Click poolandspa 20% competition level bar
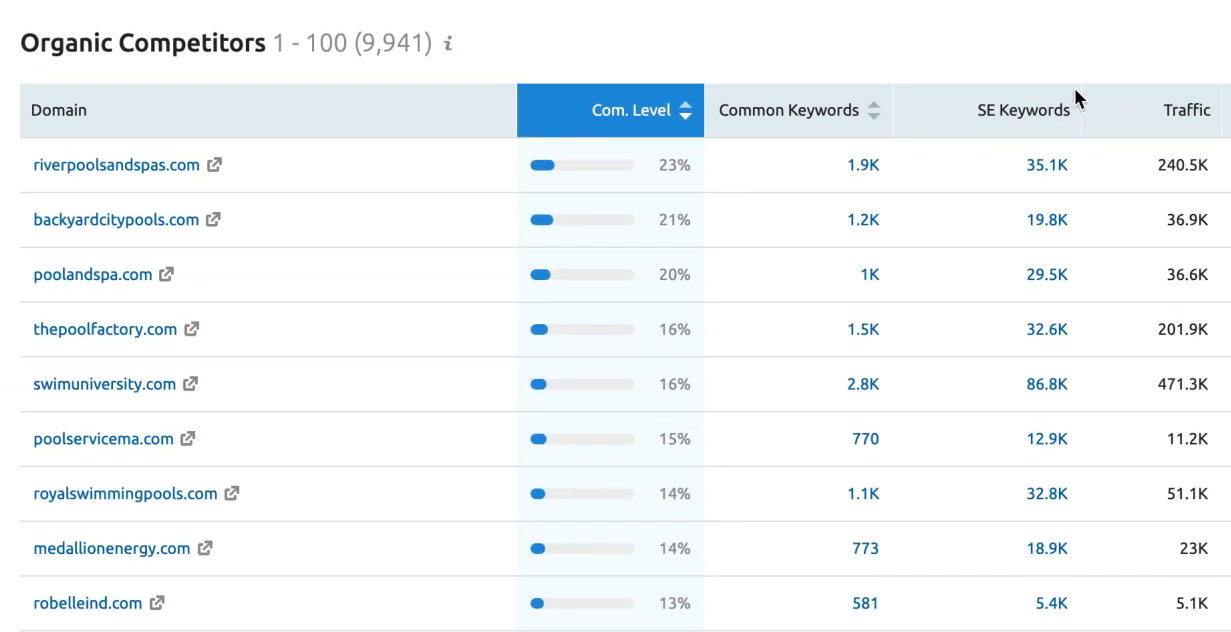The height and width of the screenshot is (632, 1231). (582, 274)
